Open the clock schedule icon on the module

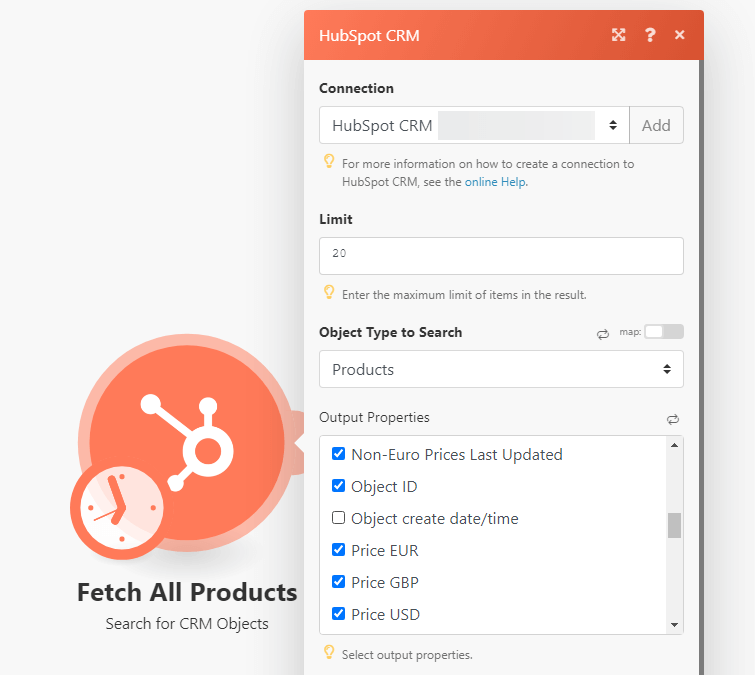[122, 507]
